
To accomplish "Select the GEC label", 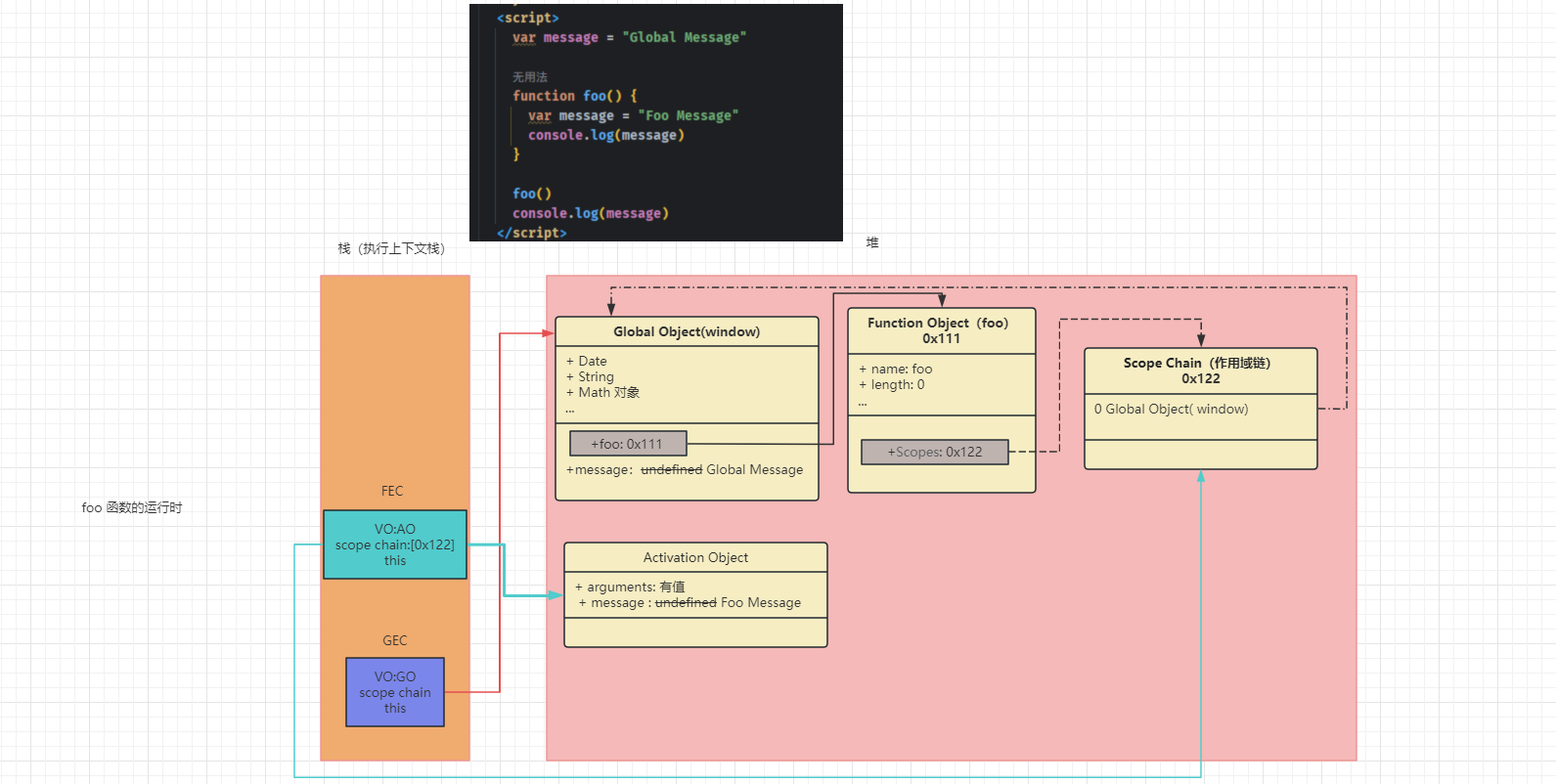I will click(394, 640).
